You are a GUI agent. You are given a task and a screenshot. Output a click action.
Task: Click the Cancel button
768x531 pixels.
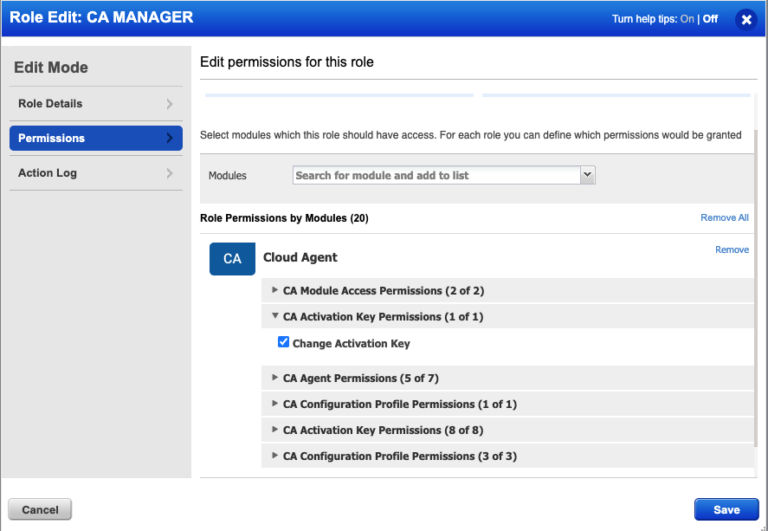pyautogui.click(x=40, y=509)
